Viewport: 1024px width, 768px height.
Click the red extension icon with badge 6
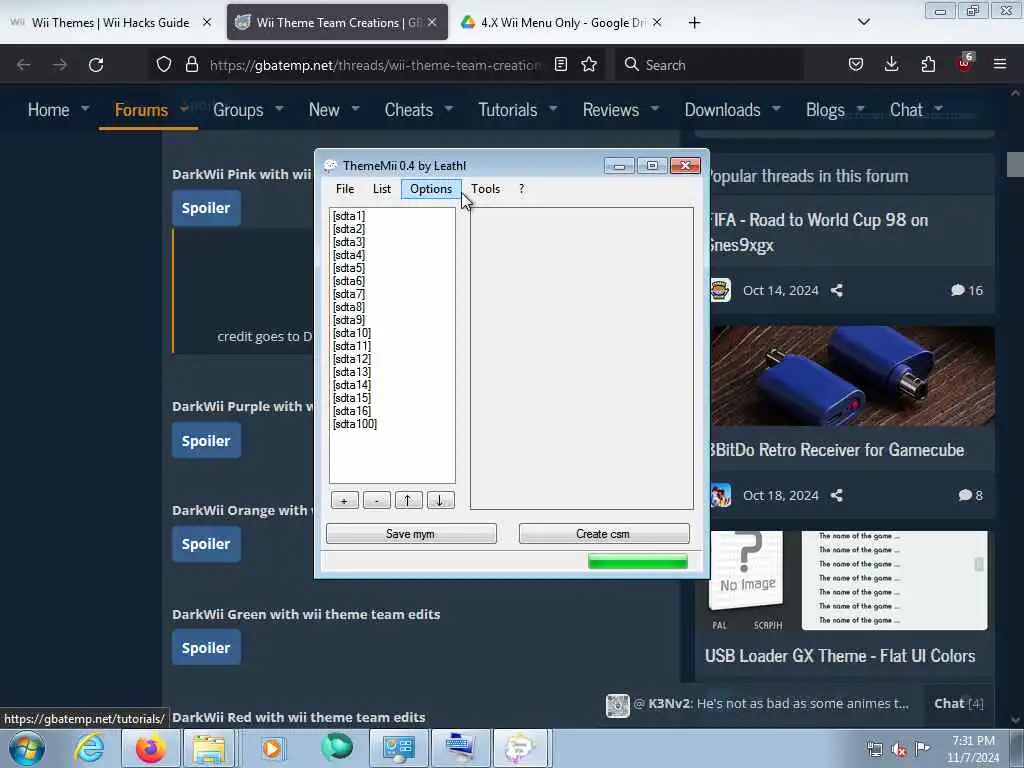click(965, 63)
